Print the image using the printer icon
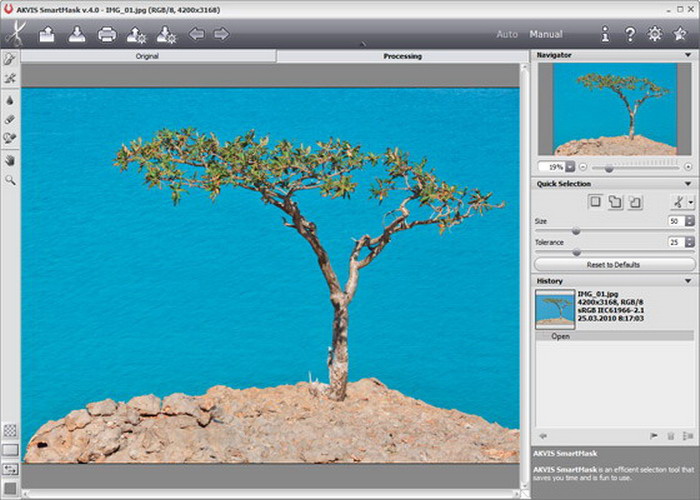This screenshot has height=500, width=700. tap(106, 34)
